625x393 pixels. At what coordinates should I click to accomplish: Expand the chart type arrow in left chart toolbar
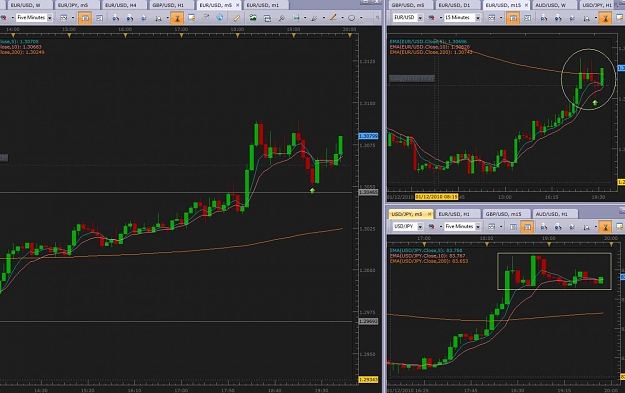point(73,18)
